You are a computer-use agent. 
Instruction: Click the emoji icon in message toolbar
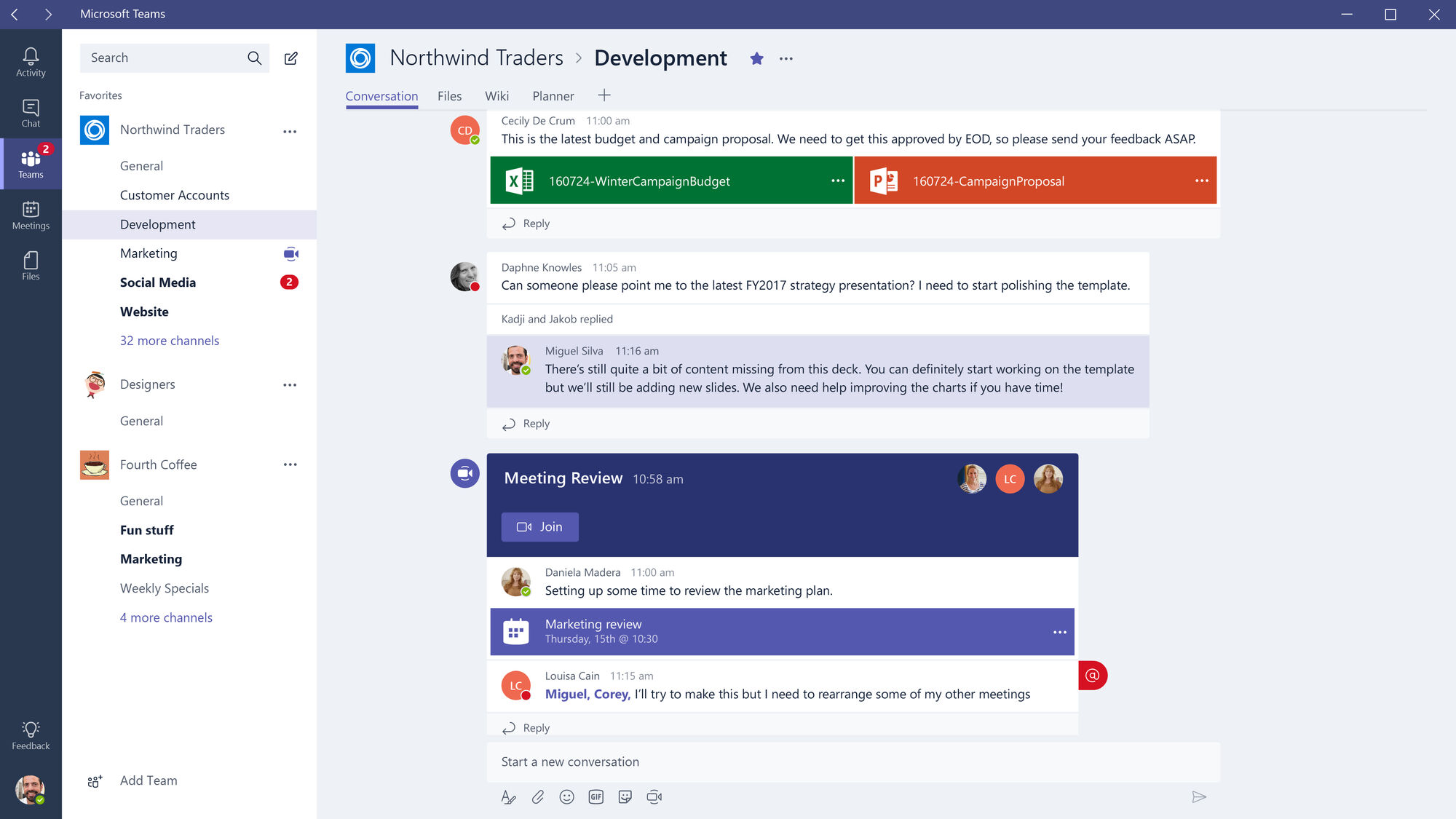(x=566, y=797)
